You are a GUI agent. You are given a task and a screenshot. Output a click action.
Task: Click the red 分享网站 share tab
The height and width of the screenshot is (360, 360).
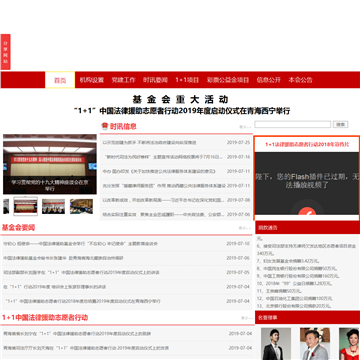click(x=5, y=52)
